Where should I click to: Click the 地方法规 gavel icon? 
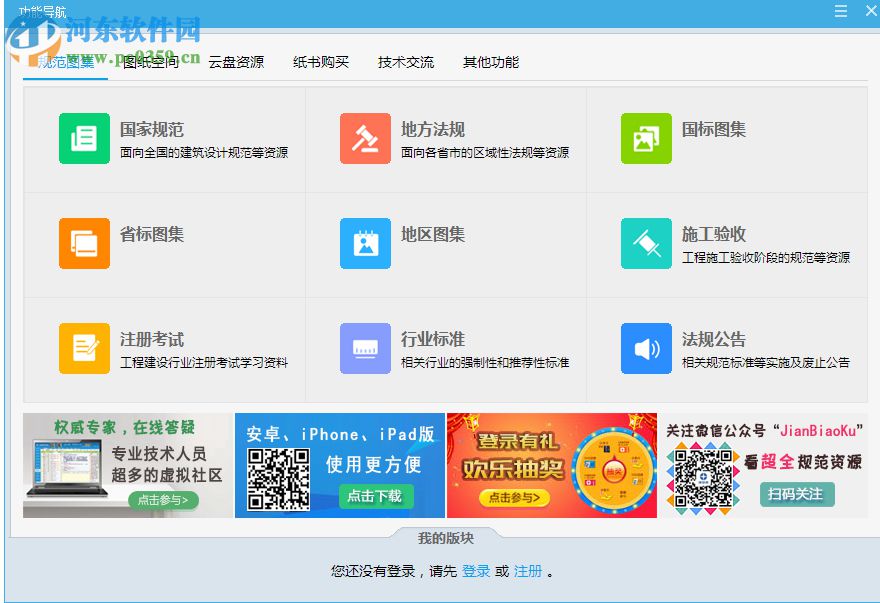pyautogui.click(x=365, y=138)
